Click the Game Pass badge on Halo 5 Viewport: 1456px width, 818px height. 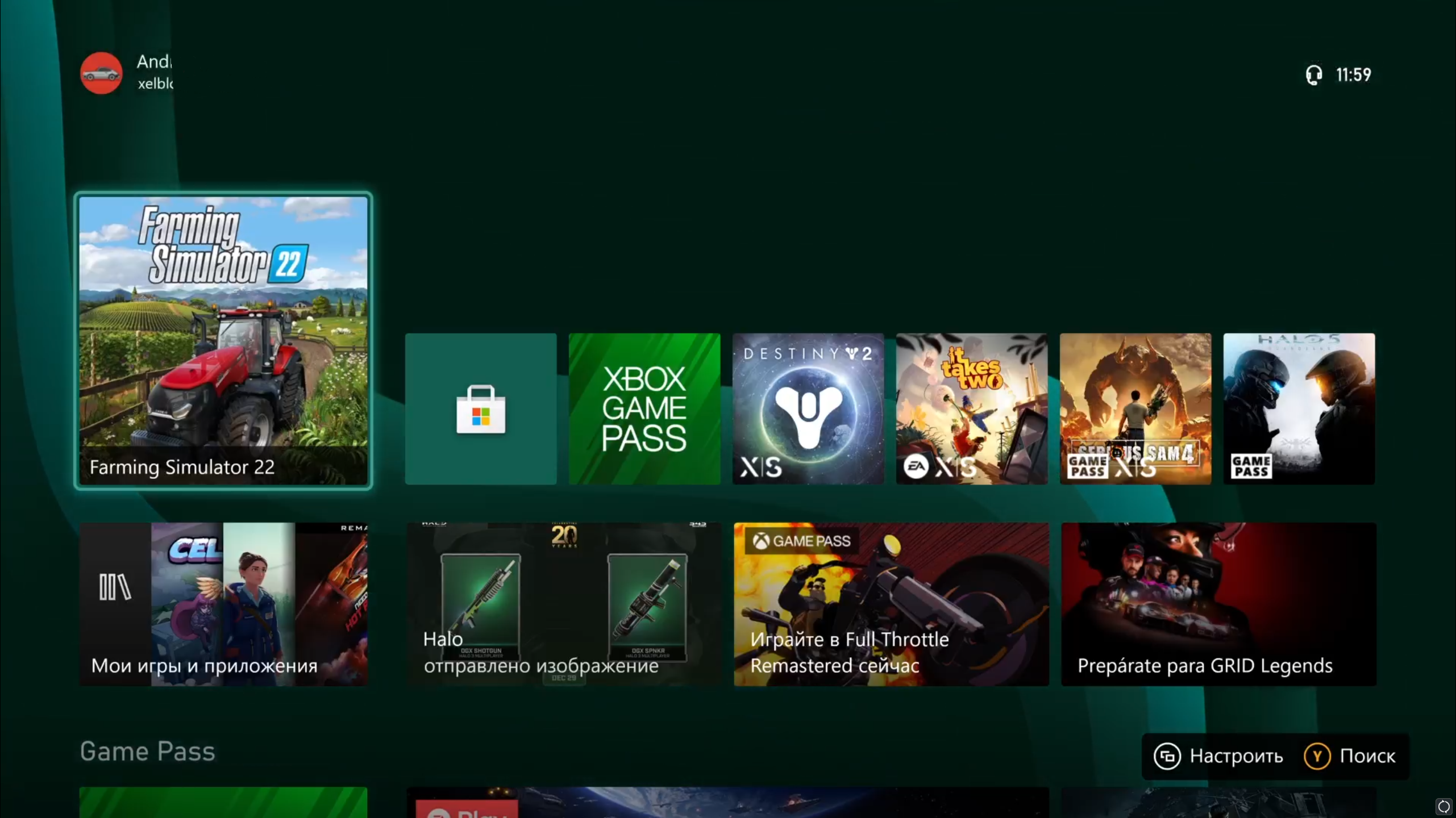click(x=1251, y=466)
